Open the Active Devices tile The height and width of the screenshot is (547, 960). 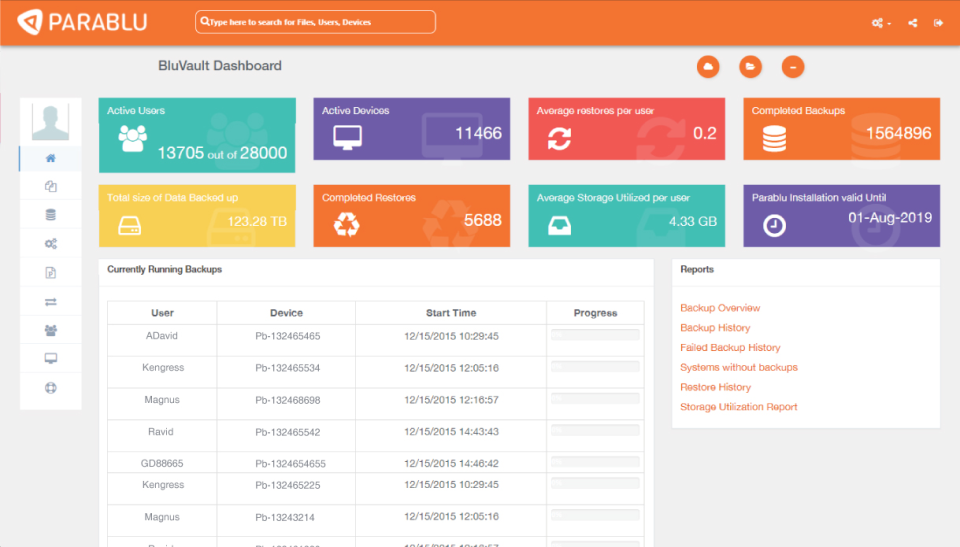click(x=411, y=129)
